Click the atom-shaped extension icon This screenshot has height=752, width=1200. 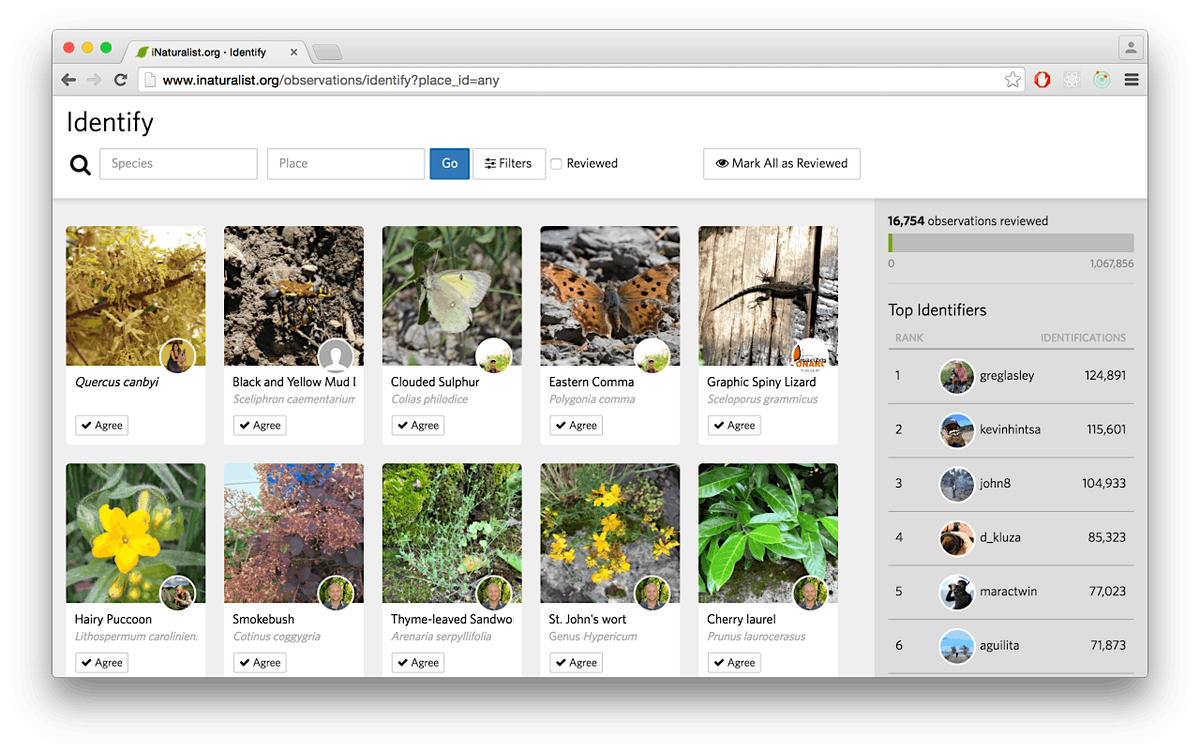(1072, 79)
